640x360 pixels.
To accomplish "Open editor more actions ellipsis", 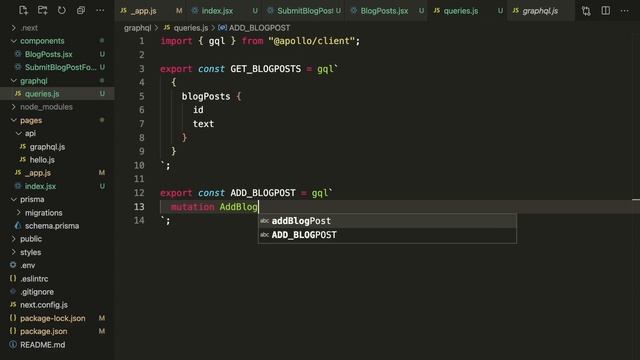I will [x=624, y=11].
